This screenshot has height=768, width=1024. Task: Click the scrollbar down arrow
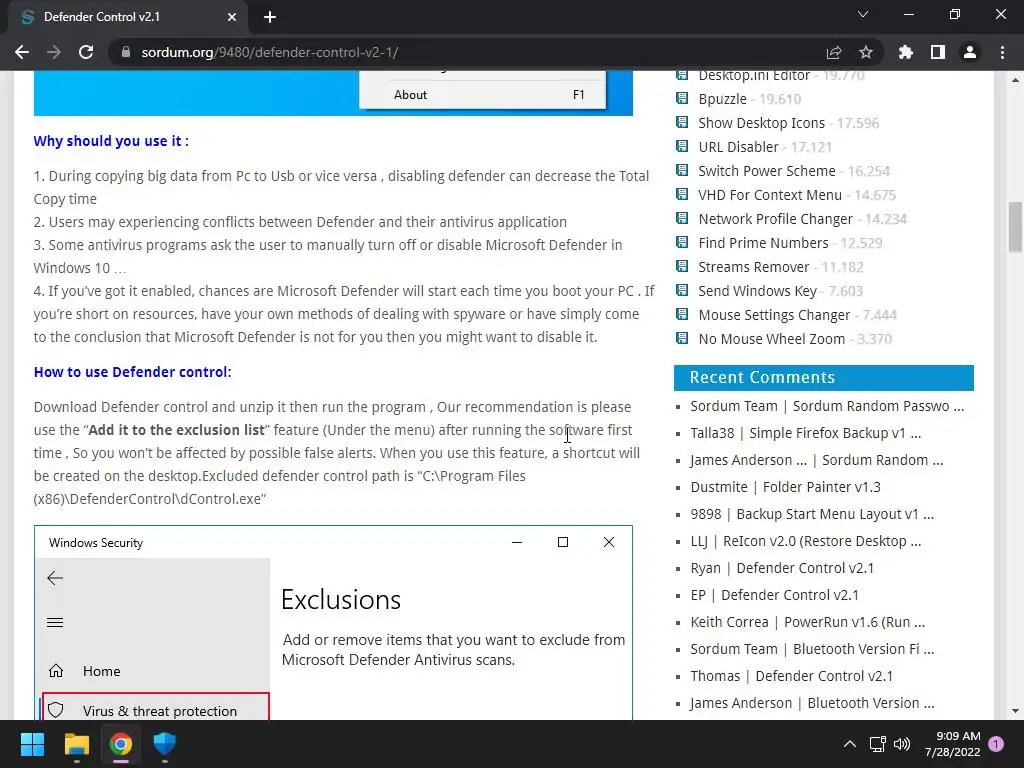1015,711
